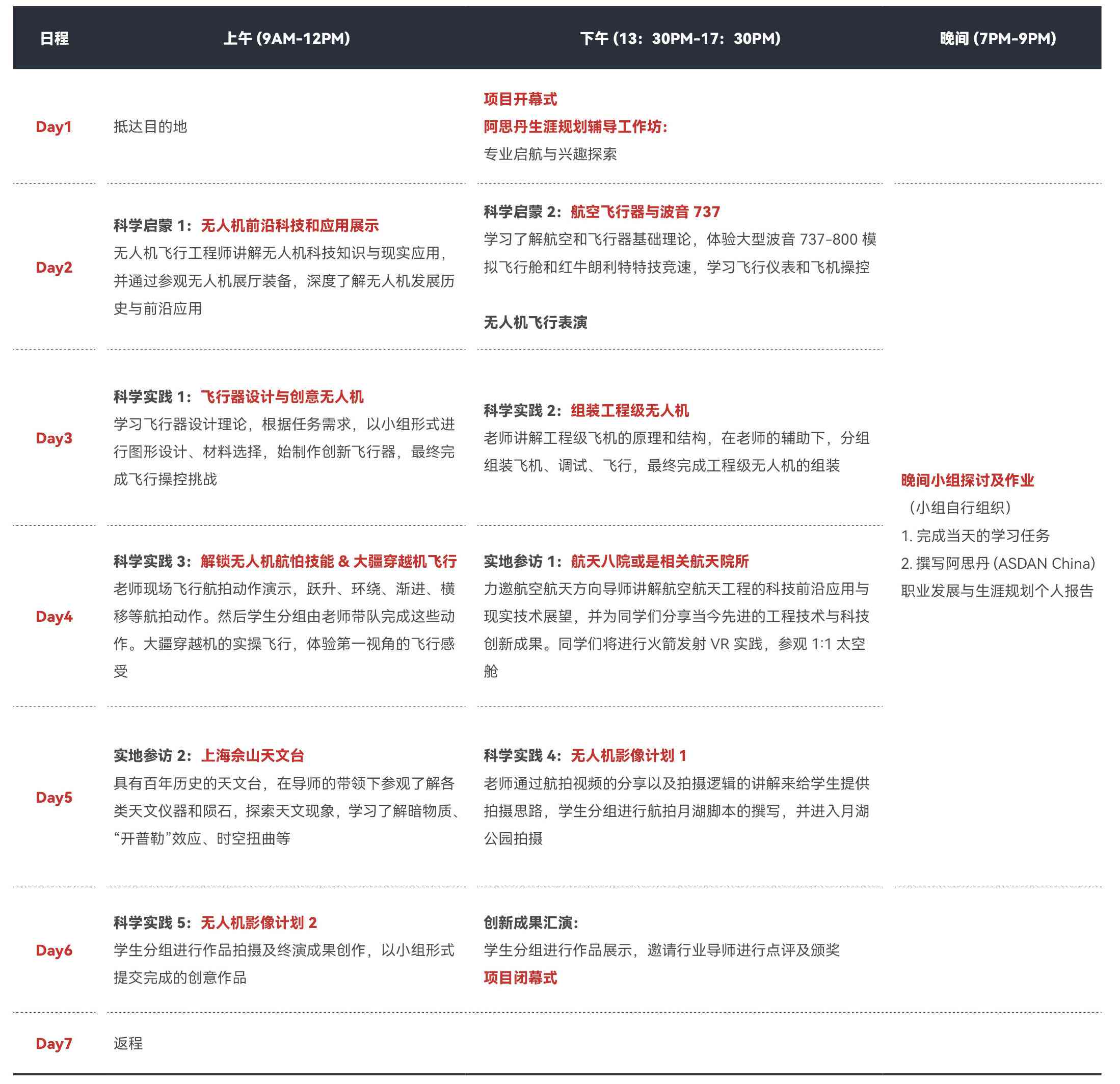
Task: Click the 创新成果汇演 heading
Action: pos(531,922)
